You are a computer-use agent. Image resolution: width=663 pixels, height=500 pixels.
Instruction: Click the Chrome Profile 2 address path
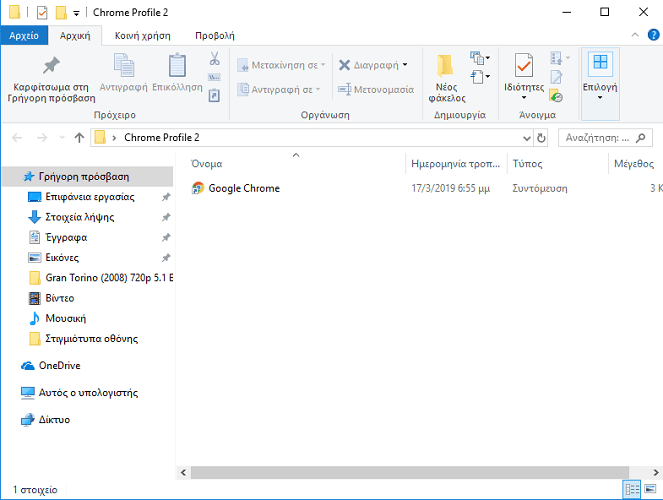pyautogui.click(x=162, y=138)
